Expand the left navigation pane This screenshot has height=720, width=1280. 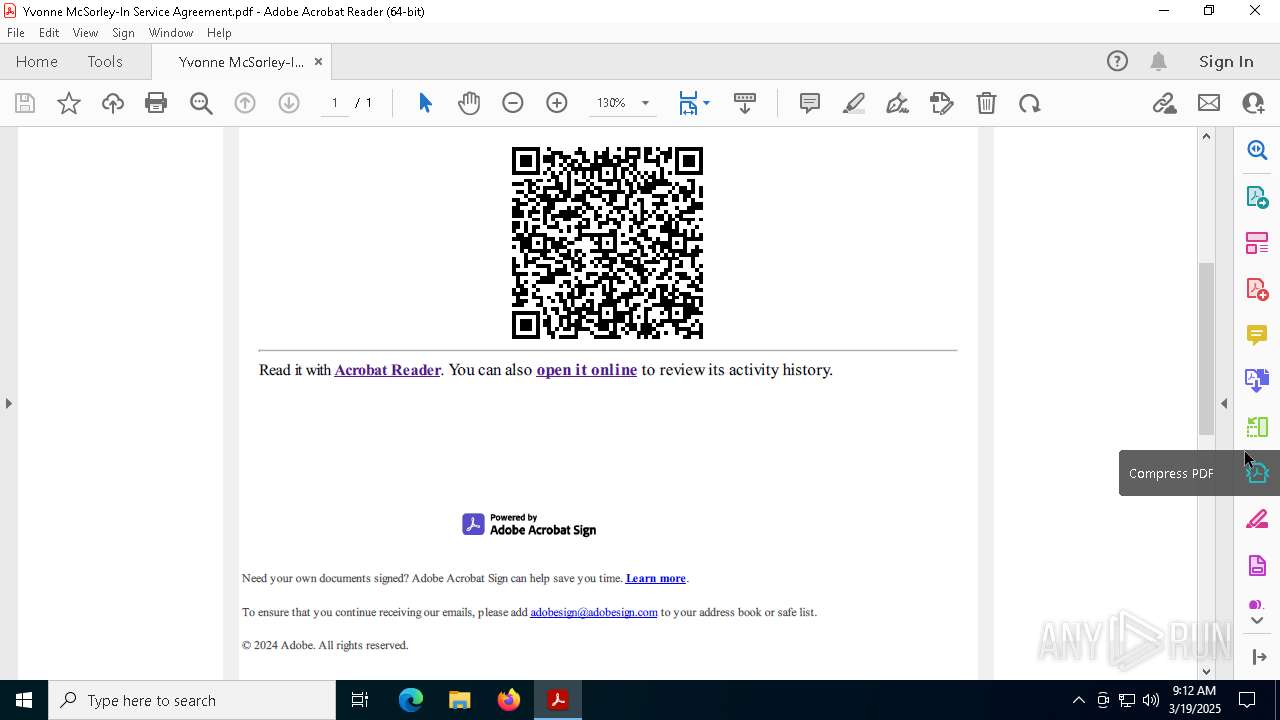(9, 403)
